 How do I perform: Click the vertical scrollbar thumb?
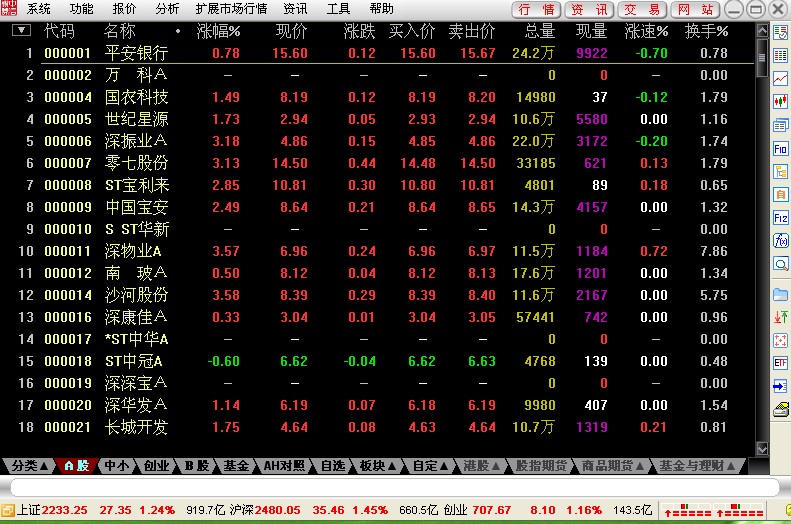click(762, 57)
